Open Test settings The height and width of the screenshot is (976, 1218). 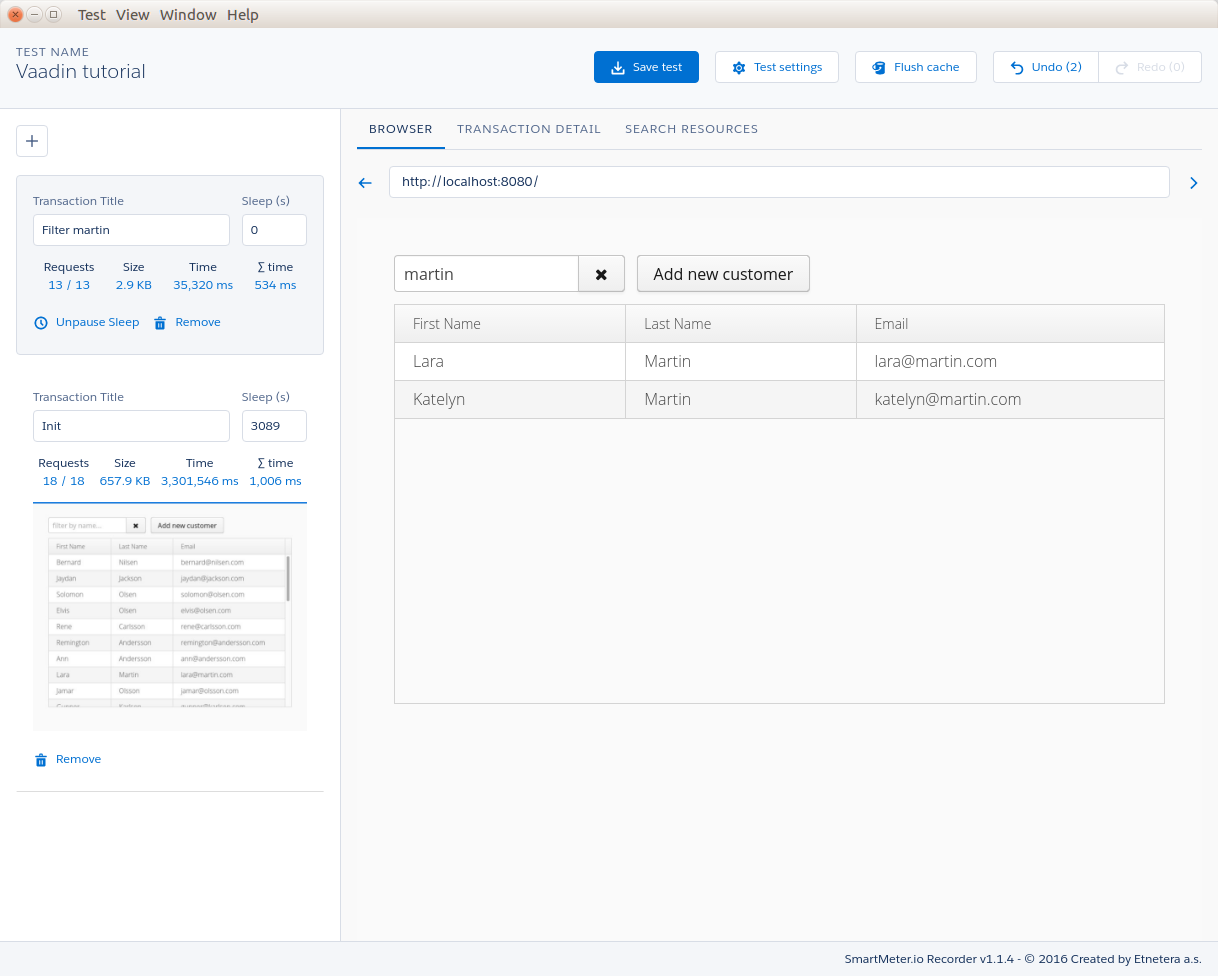pos(776,67)
